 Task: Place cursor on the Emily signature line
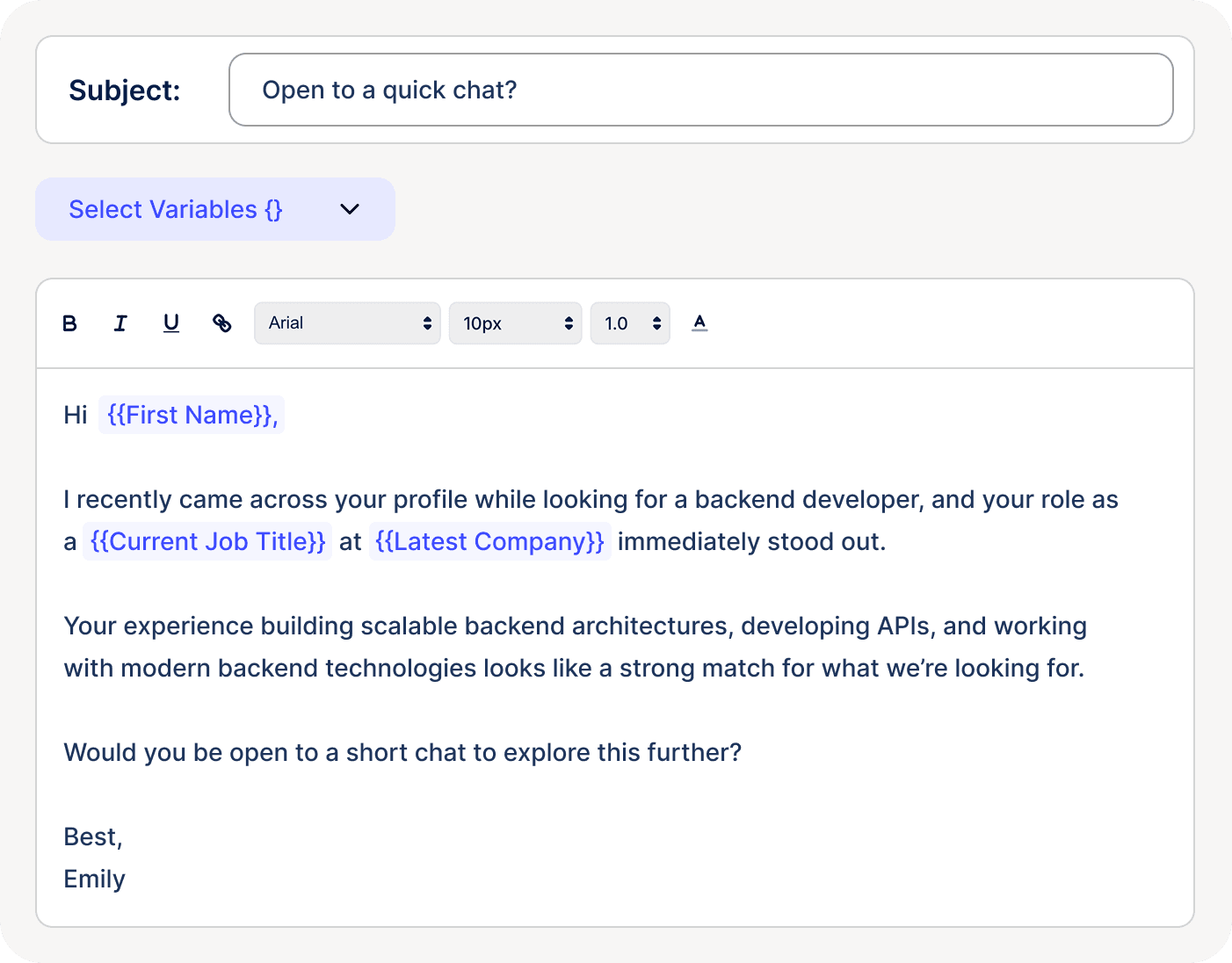coord(95,879)
